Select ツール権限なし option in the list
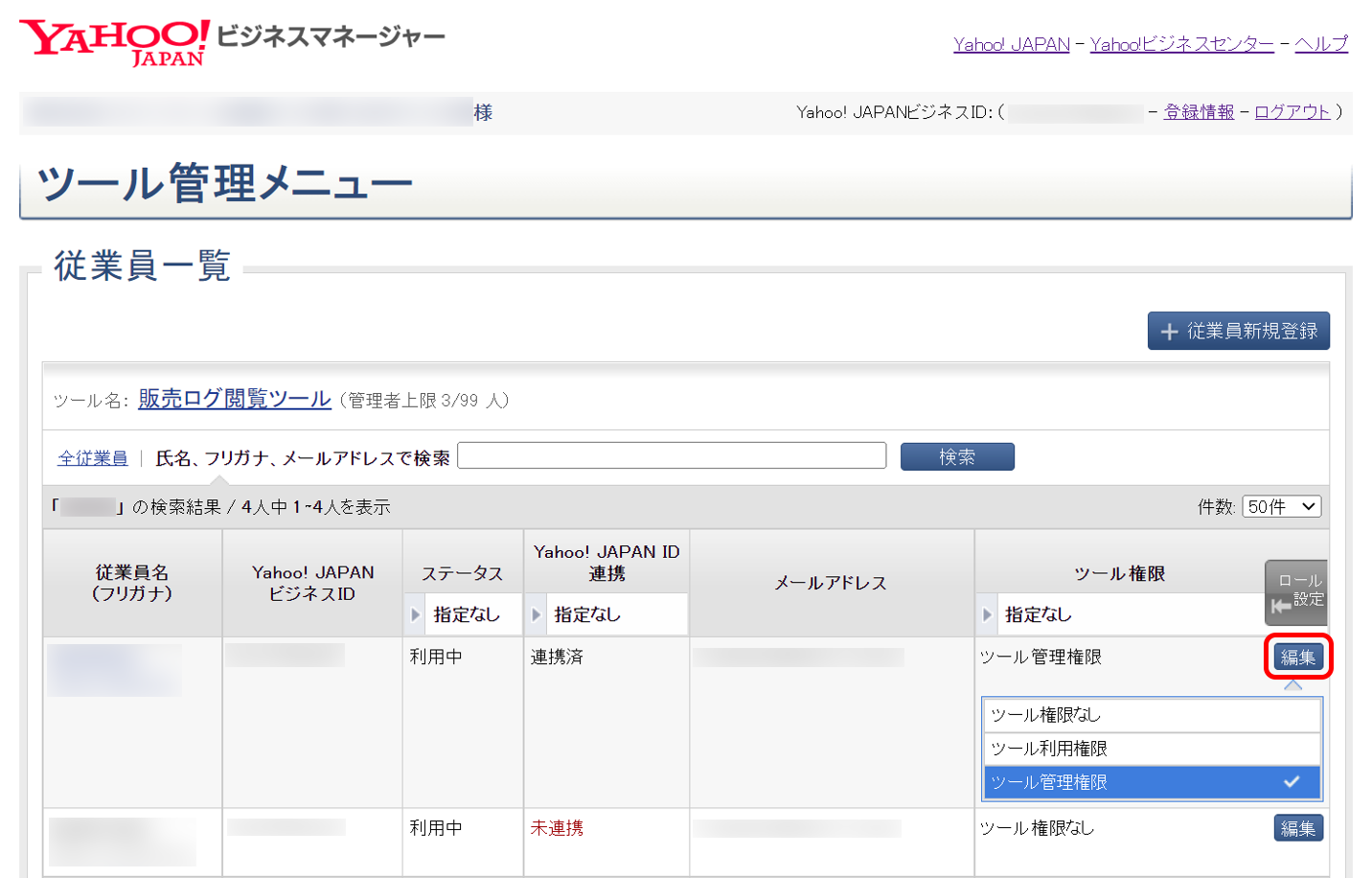Image resolution: width=1372 pixels, height=878 pixels. click(x=1151, y=715)
